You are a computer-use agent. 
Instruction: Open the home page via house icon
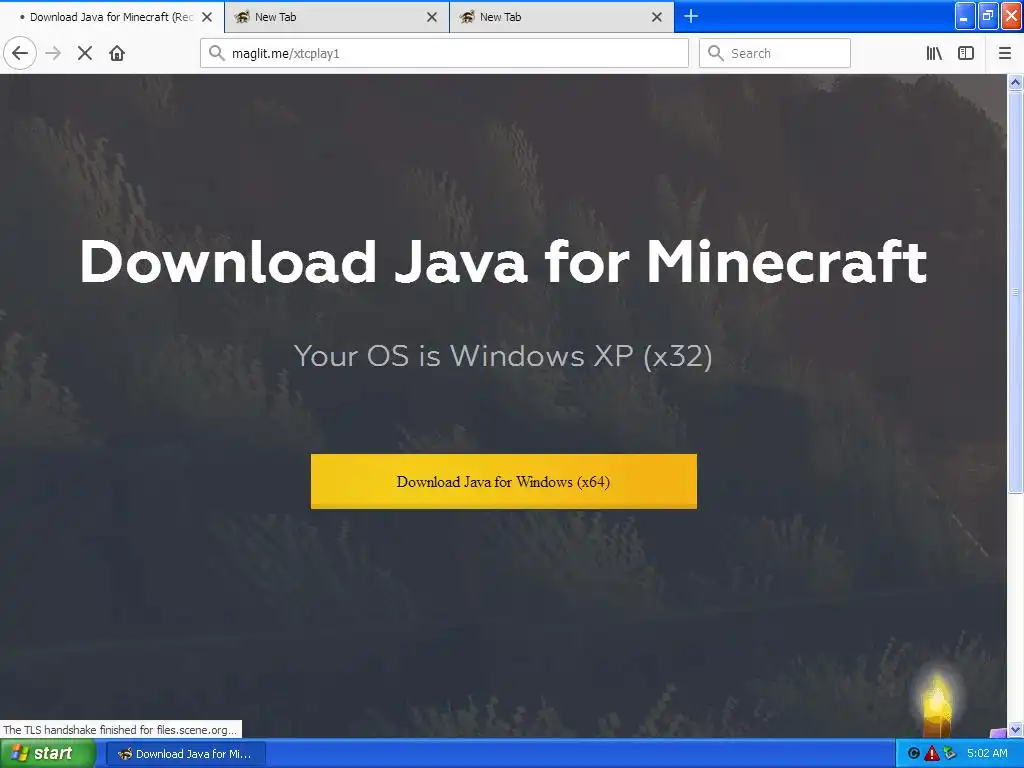tap(117, 53)
